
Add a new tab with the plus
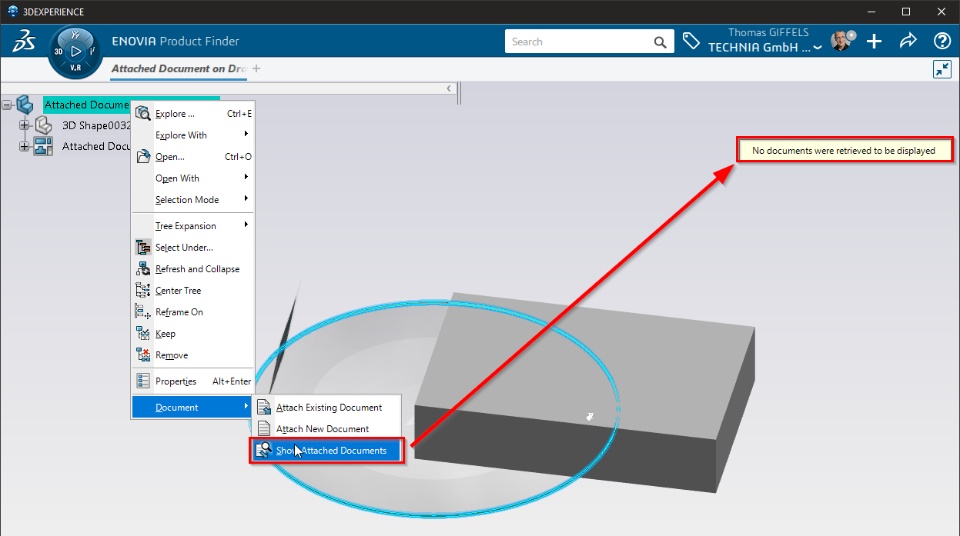[256, 69]
